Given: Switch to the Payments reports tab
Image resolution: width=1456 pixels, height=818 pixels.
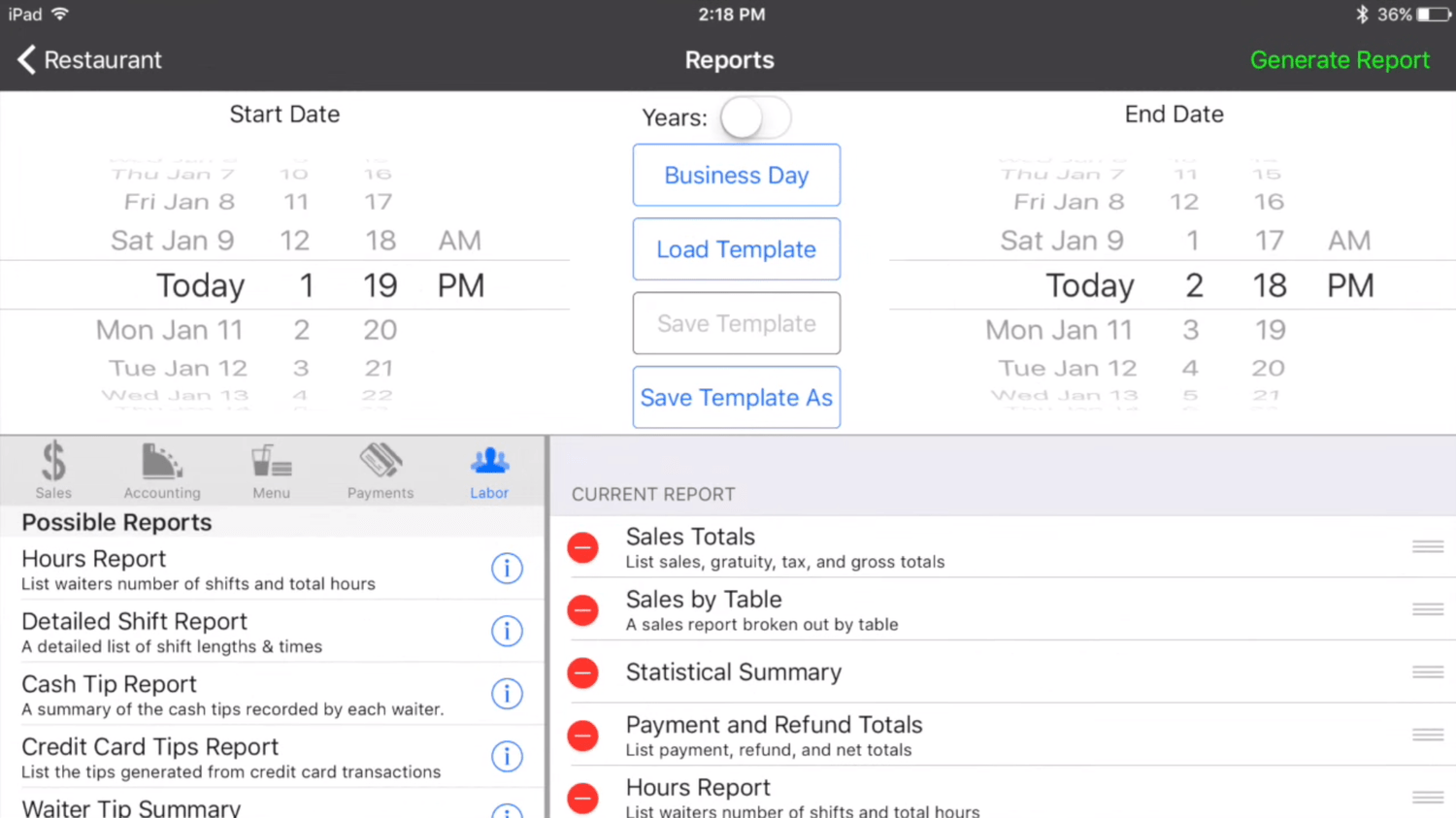Looking at the screenshot, I should tap(380, 471).
